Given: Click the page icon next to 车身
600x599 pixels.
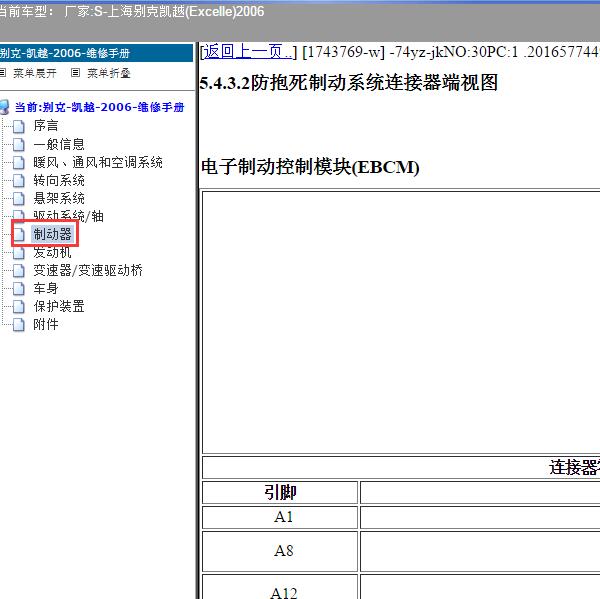Looking at the screenshot, I should (18, 289).
